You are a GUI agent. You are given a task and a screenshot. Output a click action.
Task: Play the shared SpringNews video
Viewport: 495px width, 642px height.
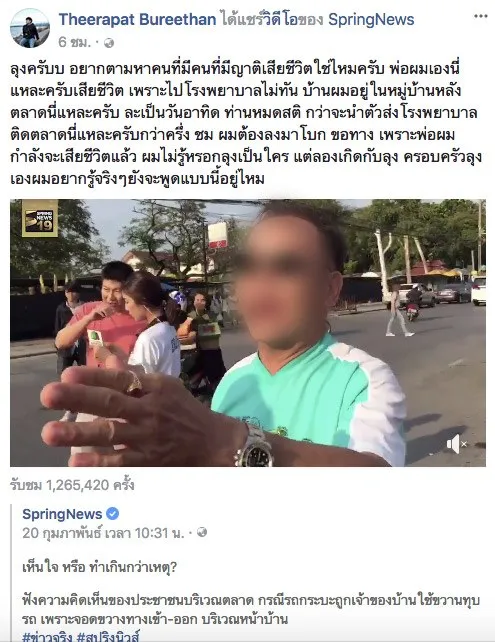point(248,333)
